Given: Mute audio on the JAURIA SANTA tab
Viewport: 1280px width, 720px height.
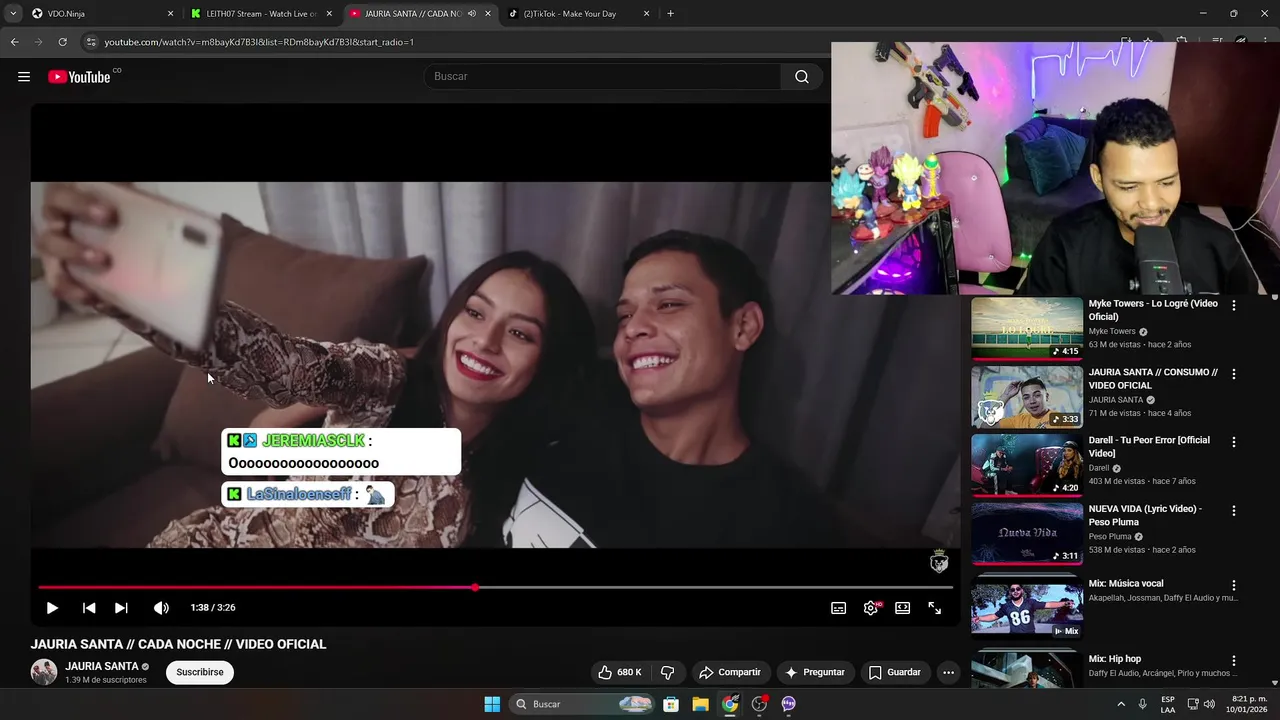Looking at the screenshot, I should (472, 14).
